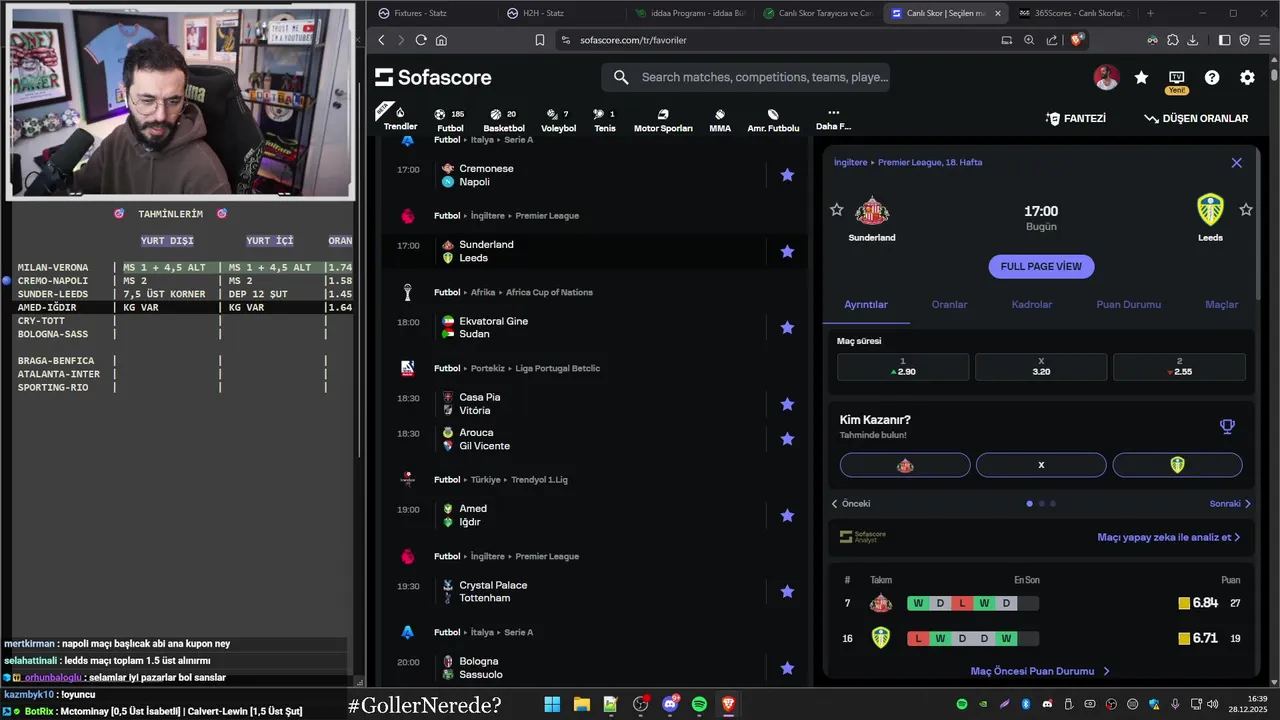Unfavorite the Amed - Iğdır star
The image size is (1280, 720).
coord(787,515)
